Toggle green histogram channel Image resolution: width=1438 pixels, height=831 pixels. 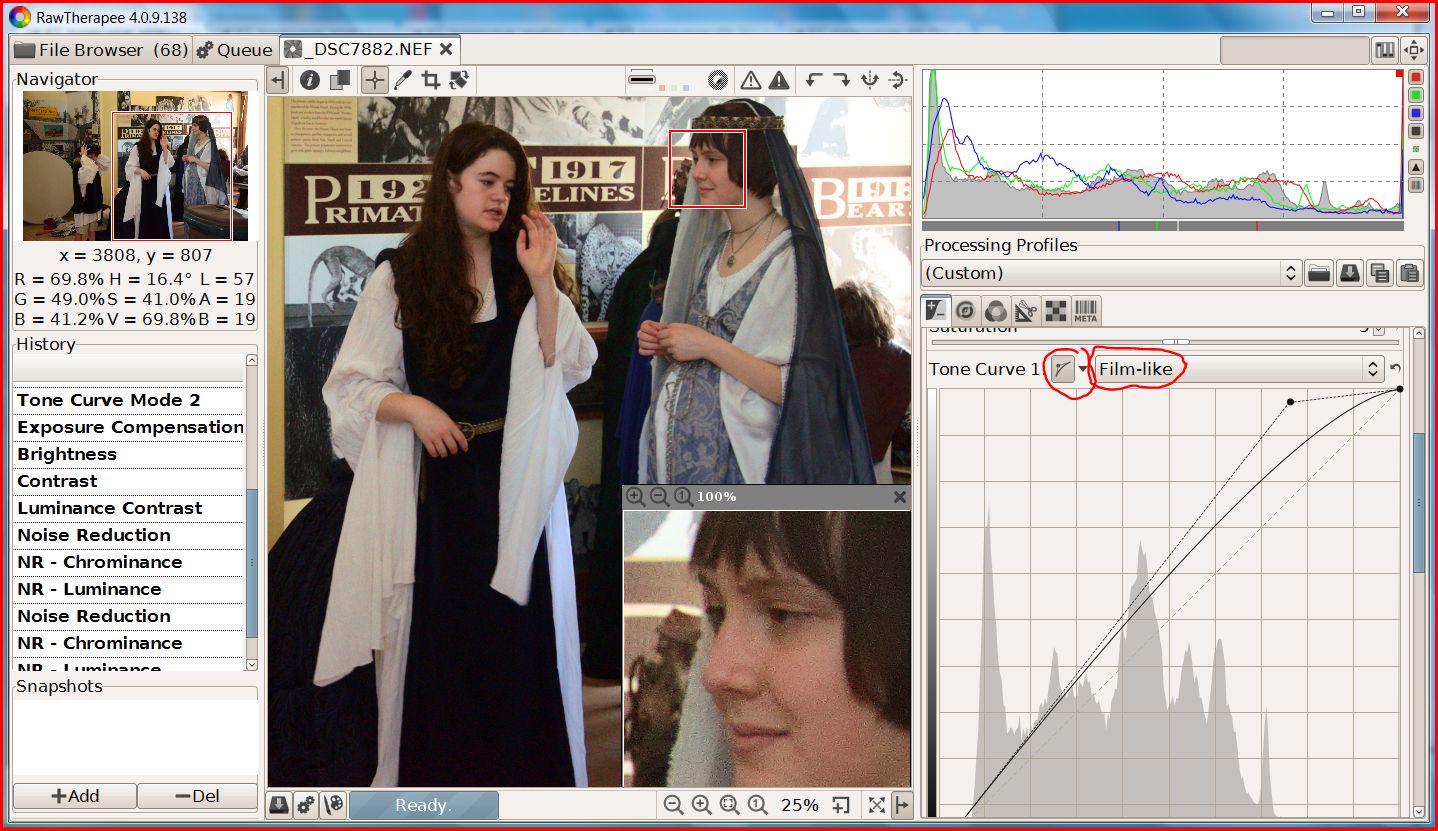(x=1416, y=95)
